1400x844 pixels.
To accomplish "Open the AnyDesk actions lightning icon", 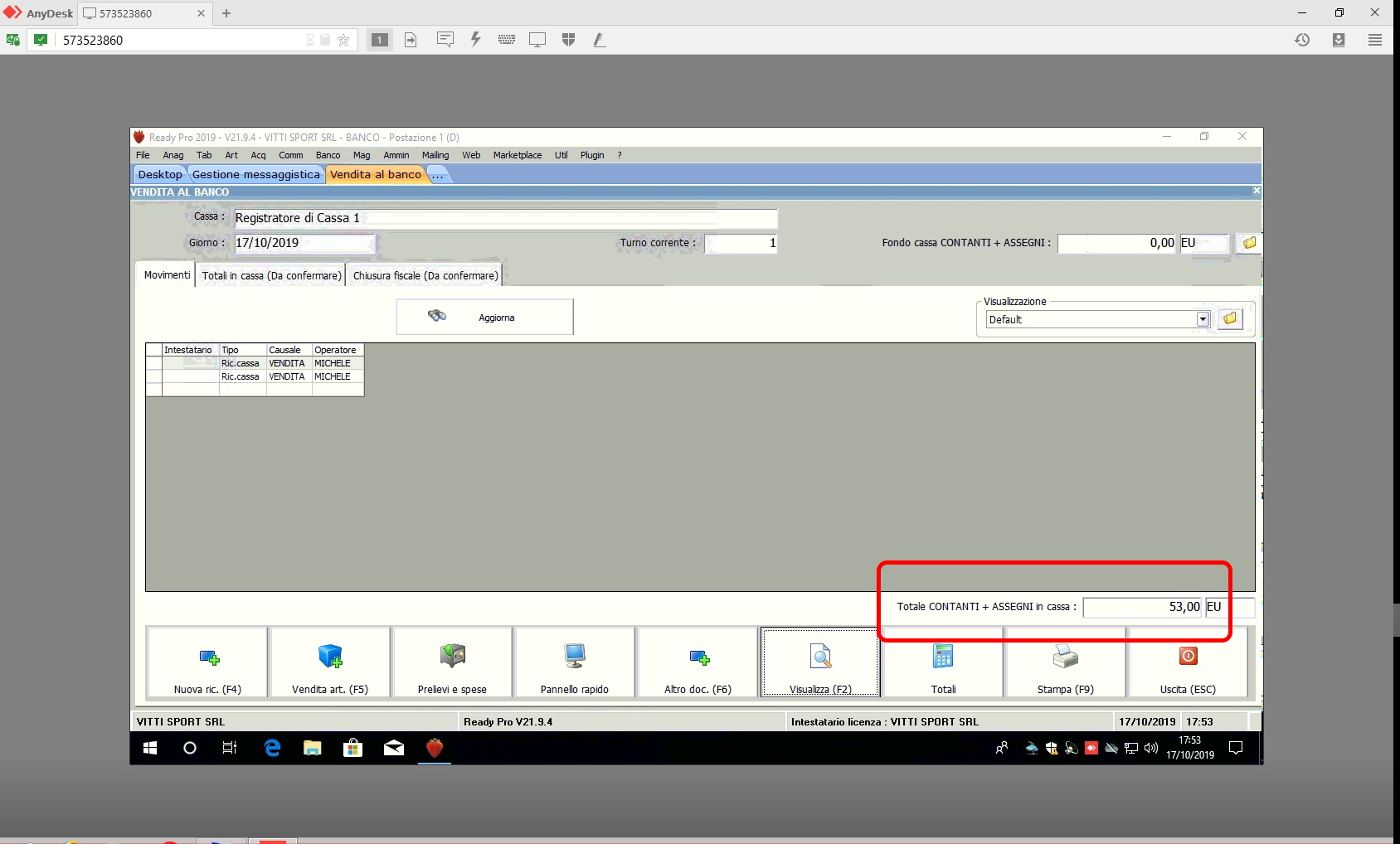I will pos(475,40).
